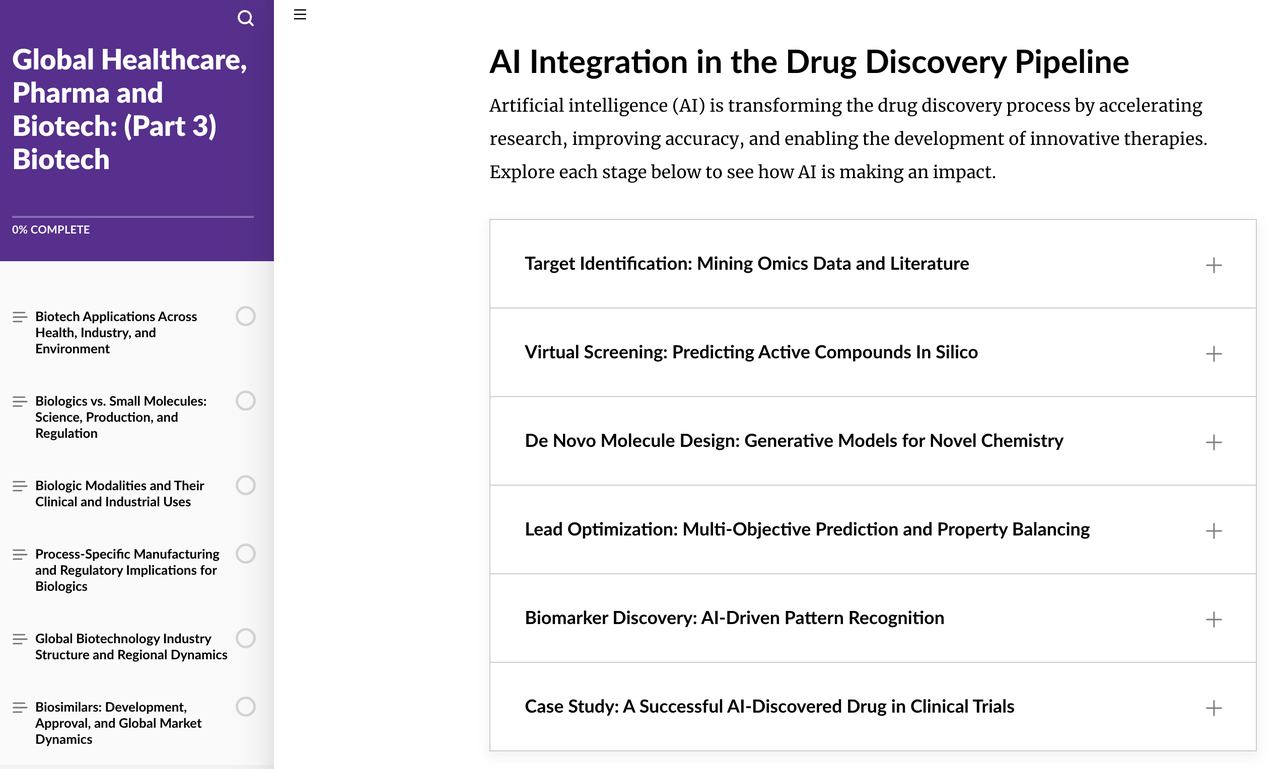
Task: Toggle completion circle for Process-Specific Manufacturing lesson
Action: coord(246,553)
